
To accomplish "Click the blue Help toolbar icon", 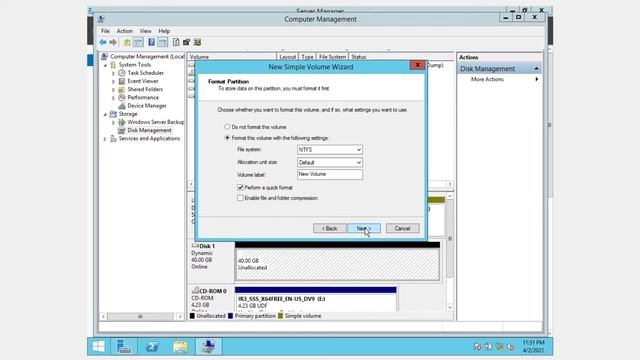I will (151, 42).
